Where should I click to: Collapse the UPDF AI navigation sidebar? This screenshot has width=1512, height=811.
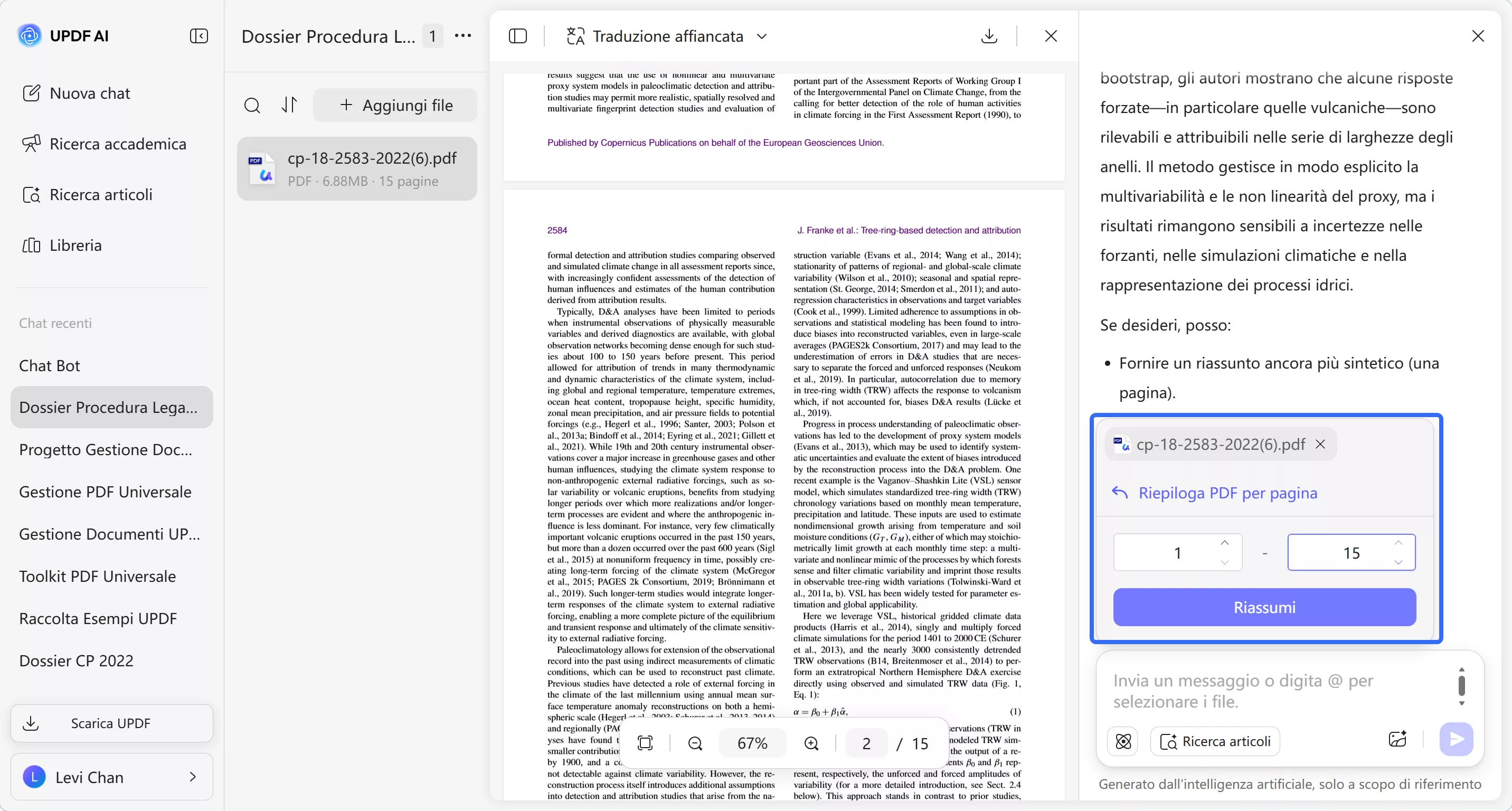pos(200,36)
